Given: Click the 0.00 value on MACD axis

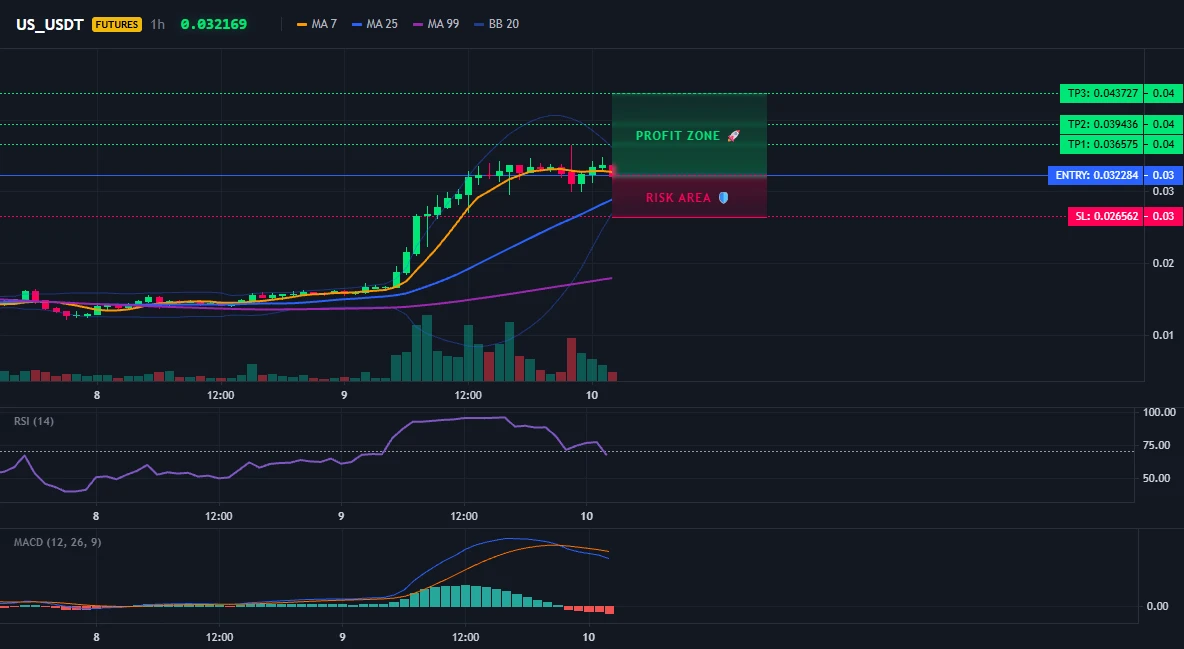Looking at the screenshot, I should pos(1158,606).
